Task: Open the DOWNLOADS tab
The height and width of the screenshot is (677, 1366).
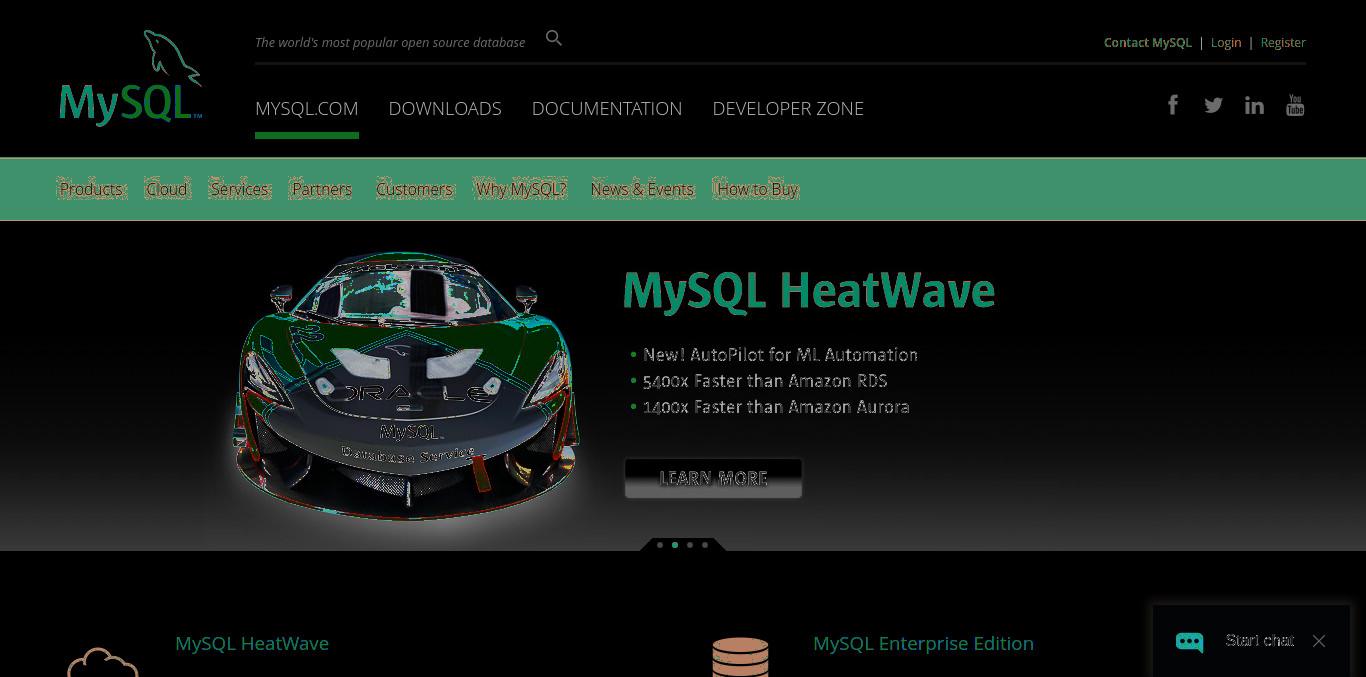Action: 445,108
